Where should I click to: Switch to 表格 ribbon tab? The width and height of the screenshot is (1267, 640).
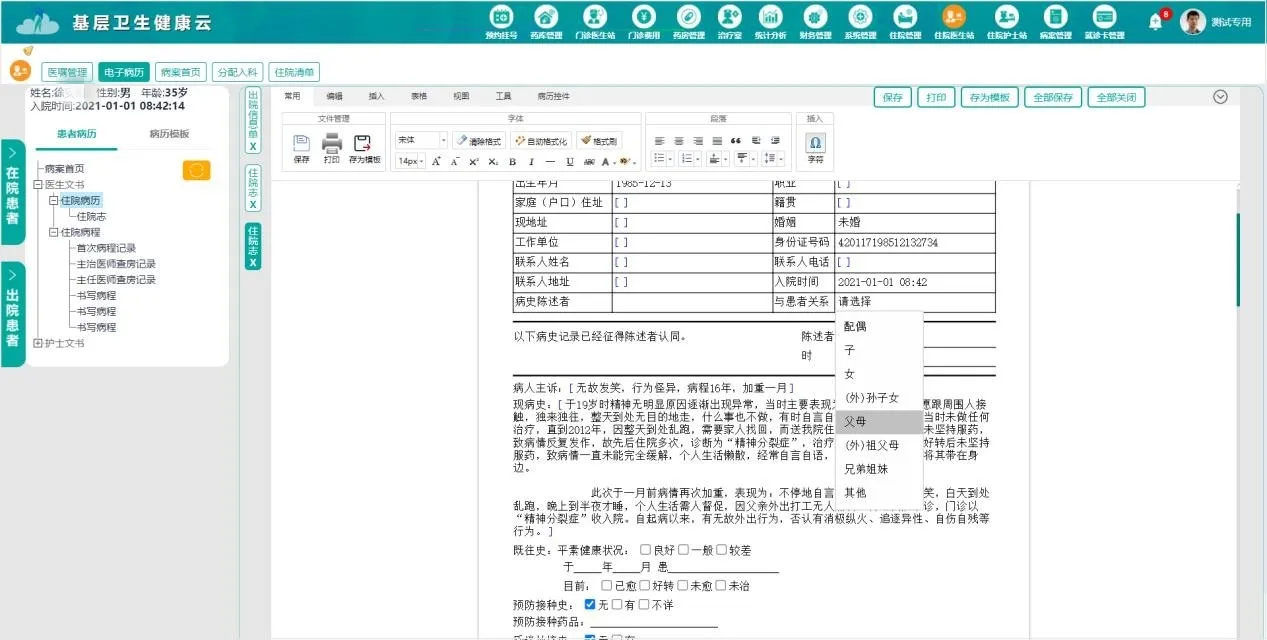(x=418, y=96)
